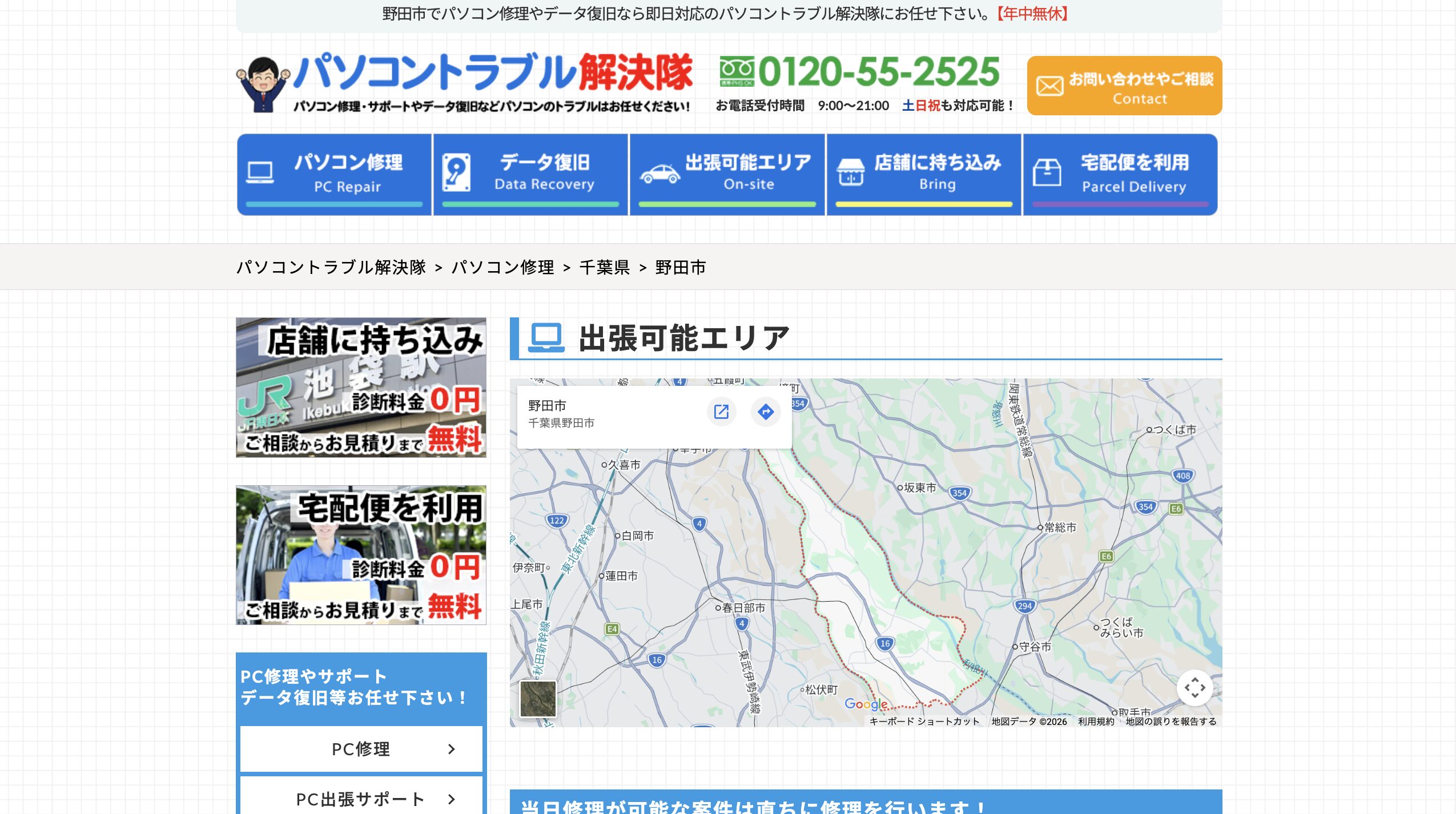This screenshot has width=1456, height=814.
Task: Click the 蓮田市 label on the map
Action: point(621,576)
